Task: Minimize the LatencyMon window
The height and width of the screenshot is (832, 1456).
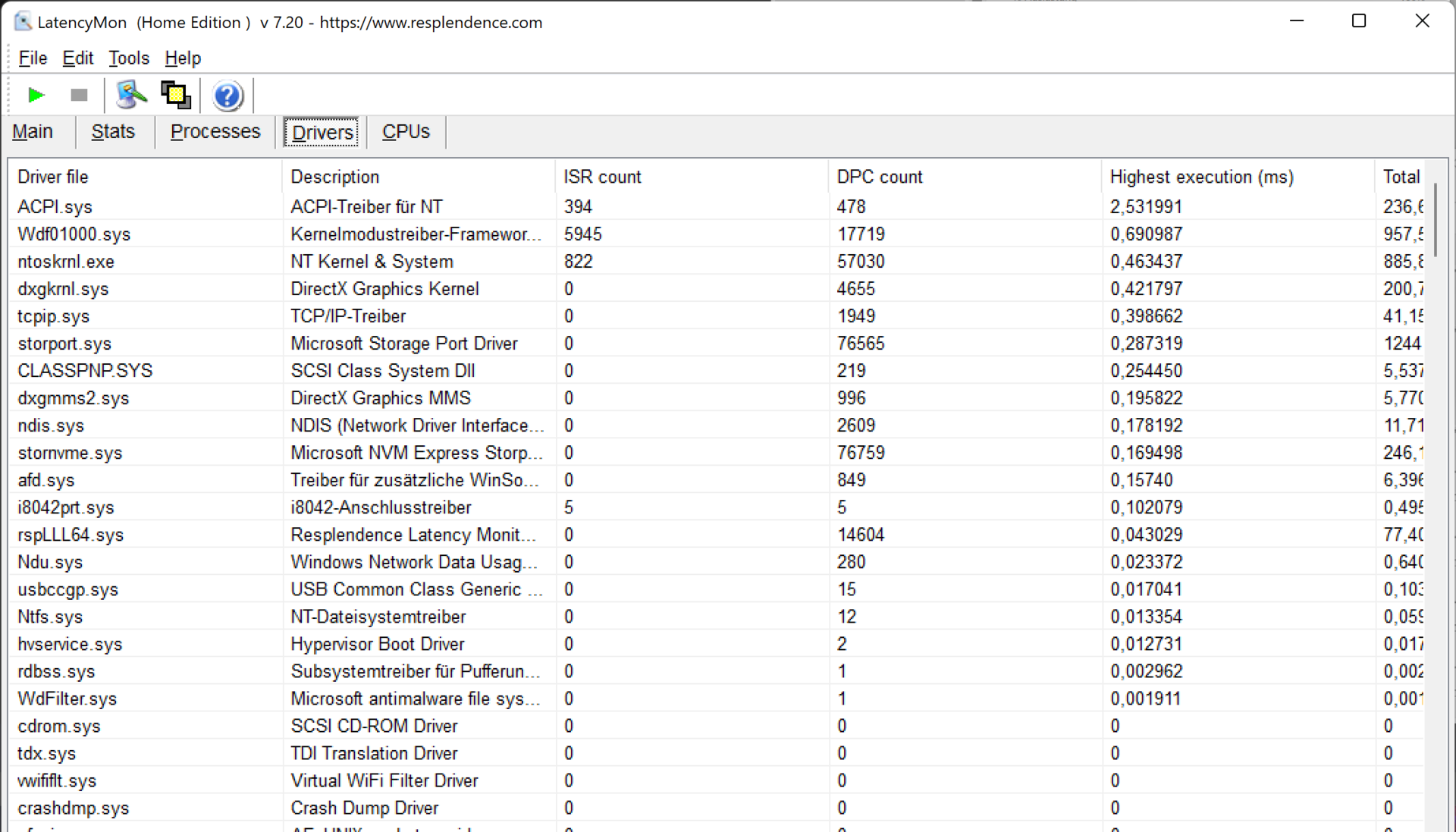Action: (x=1297, y=21)
